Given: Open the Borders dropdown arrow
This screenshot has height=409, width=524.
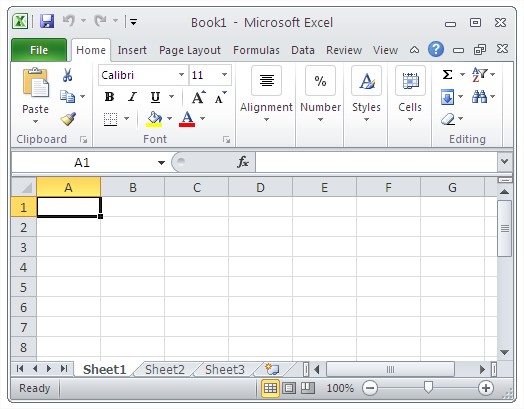Looking at the screenshot, I should 126,119.
